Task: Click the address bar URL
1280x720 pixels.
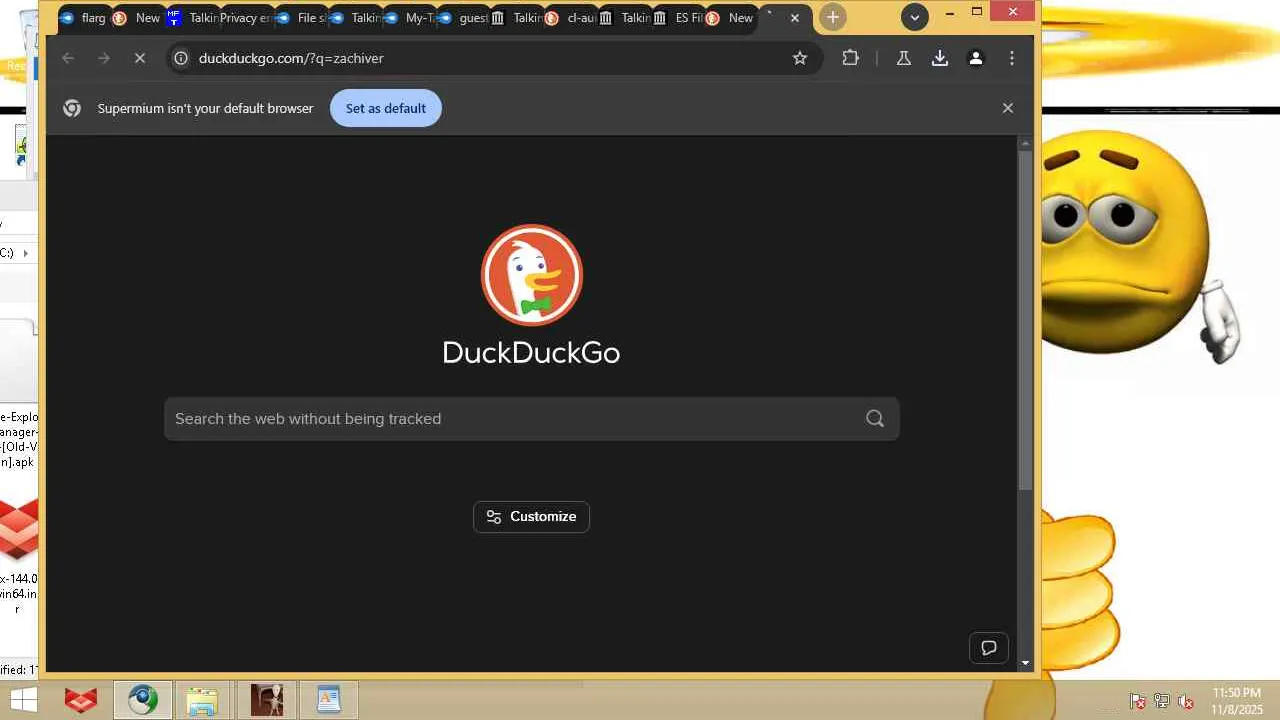Action: pyautogui.click(x=291, y=58)
